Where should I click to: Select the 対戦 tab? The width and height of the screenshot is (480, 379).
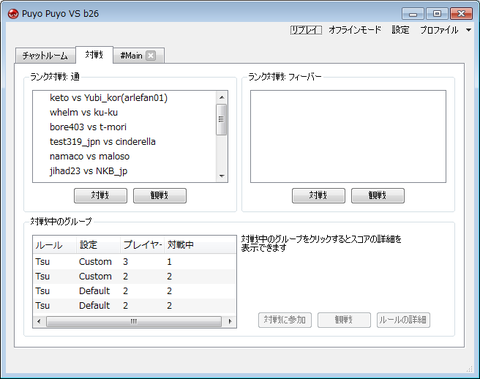94,55
